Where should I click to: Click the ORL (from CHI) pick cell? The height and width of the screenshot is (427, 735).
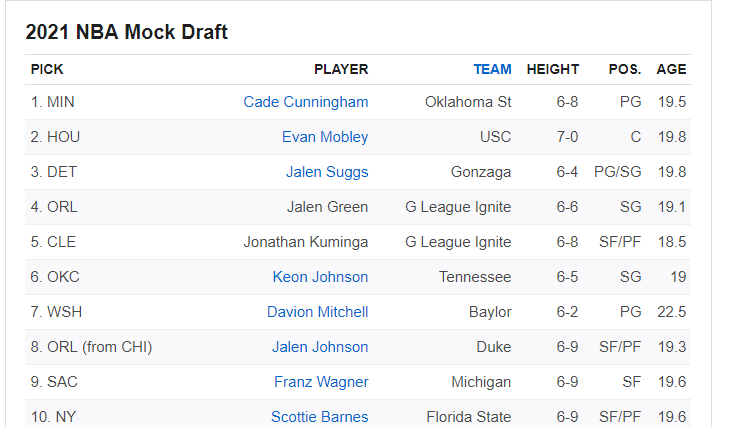click(91, 347)
